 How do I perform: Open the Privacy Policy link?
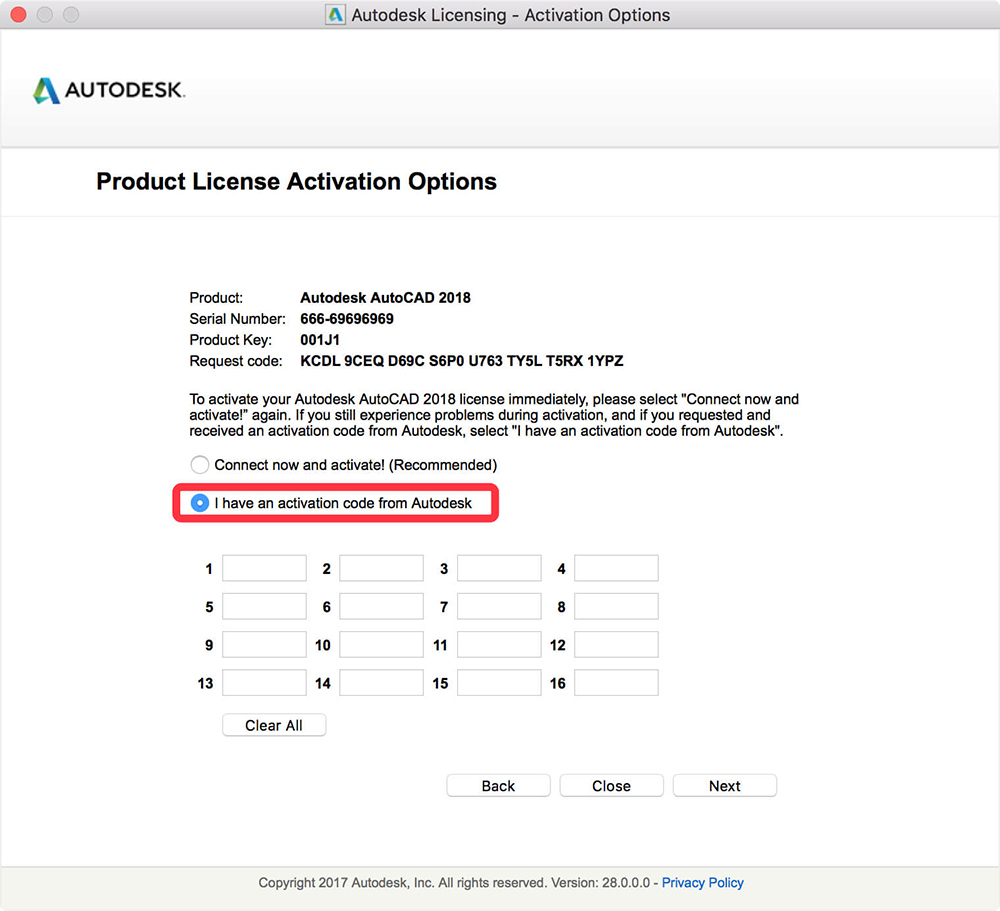(x=702, y=882)
